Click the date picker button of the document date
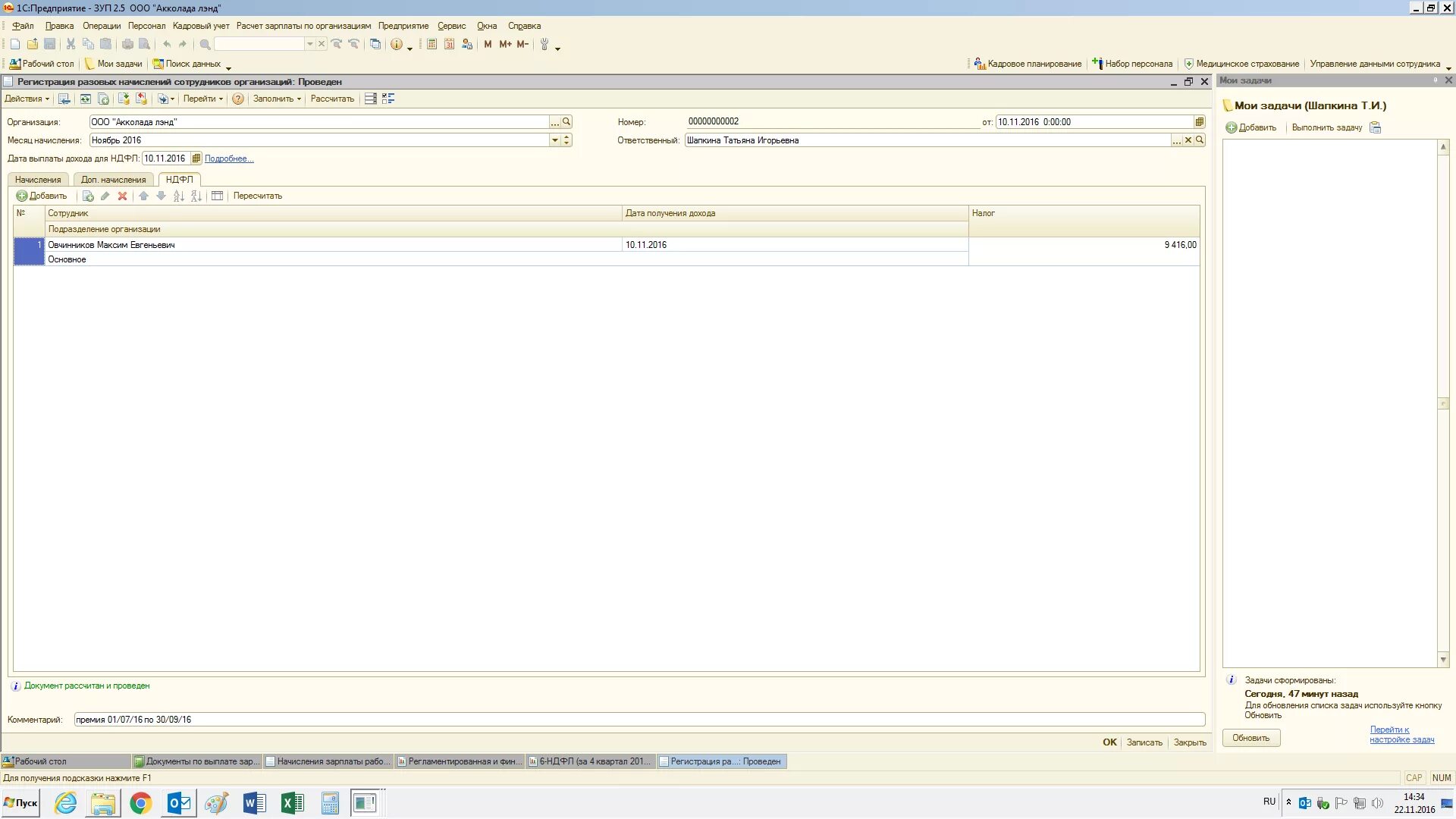 pos(1199,121)
